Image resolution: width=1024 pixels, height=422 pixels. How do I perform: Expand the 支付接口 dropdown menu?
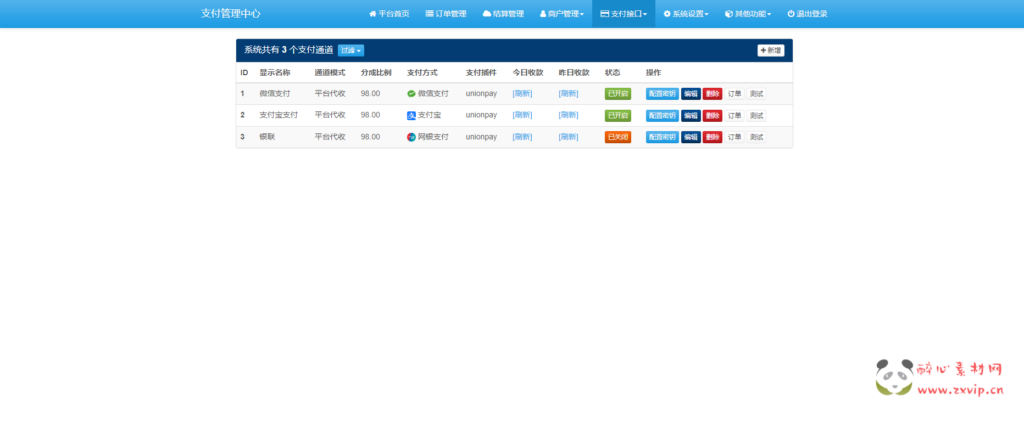point(624,14)
